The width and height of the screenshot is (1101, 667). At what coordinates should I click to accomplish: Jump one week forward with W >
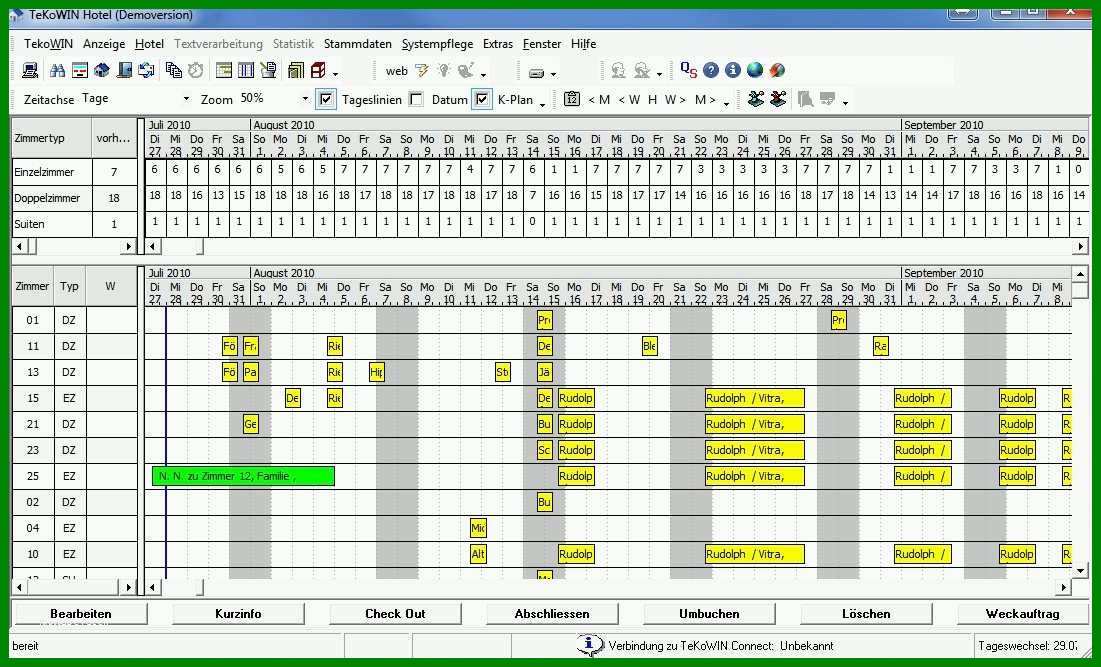(675, 100)
